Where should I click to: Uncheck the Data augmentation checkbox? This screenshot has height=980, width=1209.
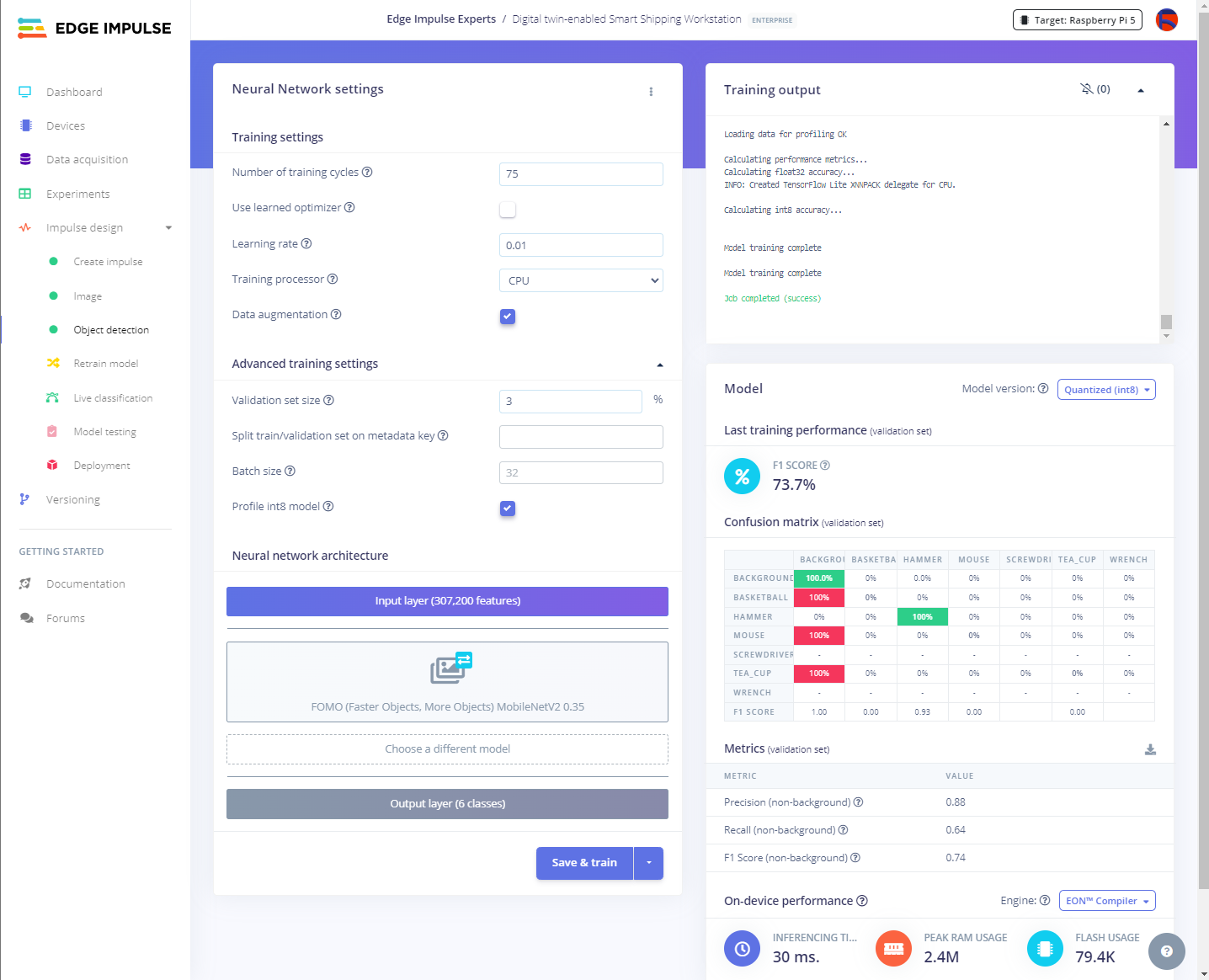click(508, 317)
